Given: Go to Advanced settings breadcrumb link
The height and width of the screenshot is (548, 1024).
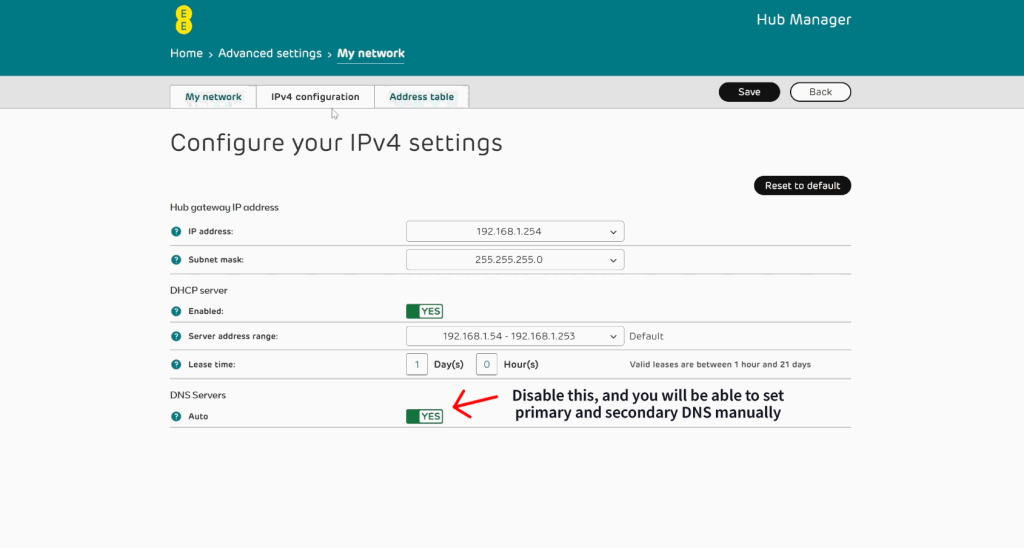Looking at the screenshot, I should coord(270,54).
